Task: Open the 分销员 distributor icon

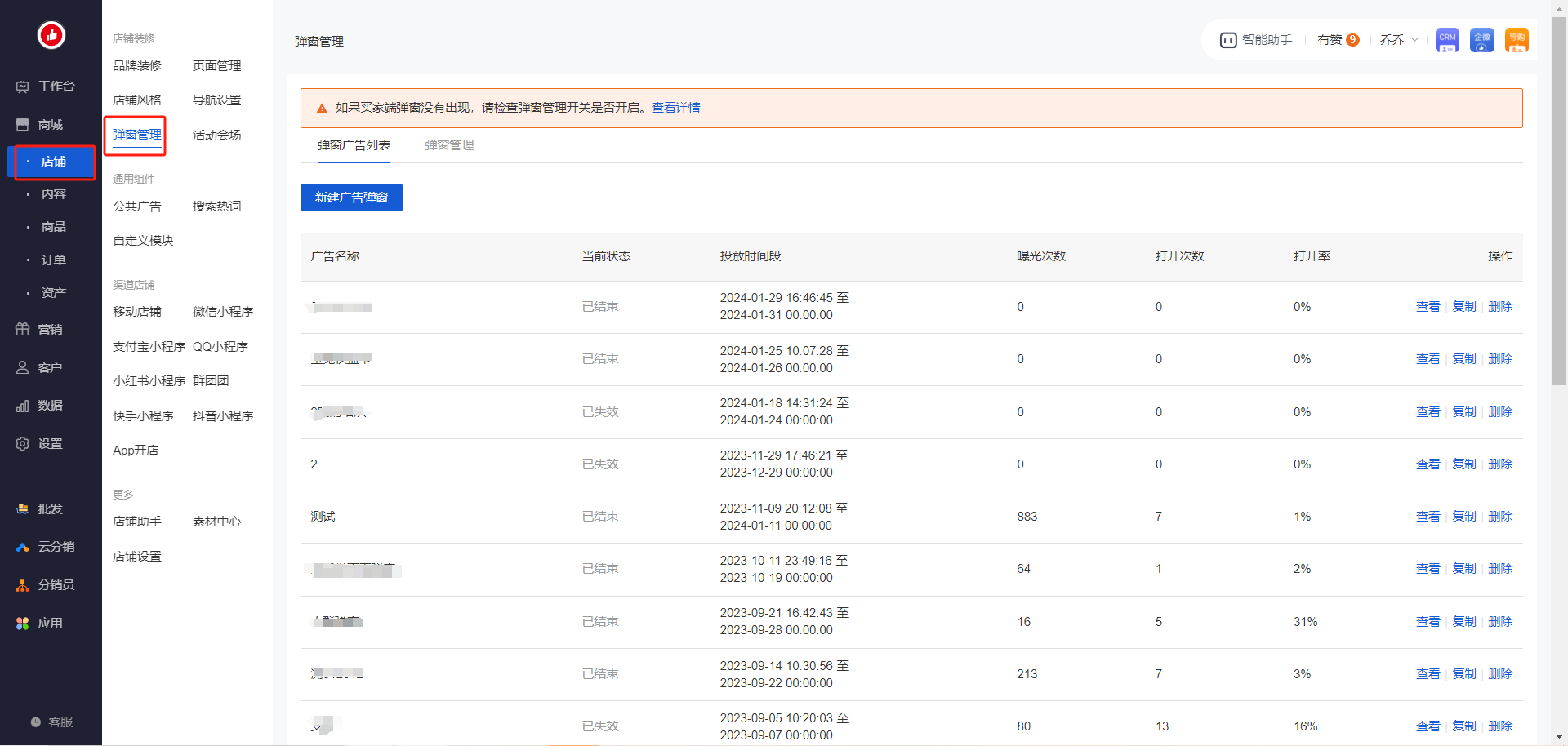Action: click(23, 585)
